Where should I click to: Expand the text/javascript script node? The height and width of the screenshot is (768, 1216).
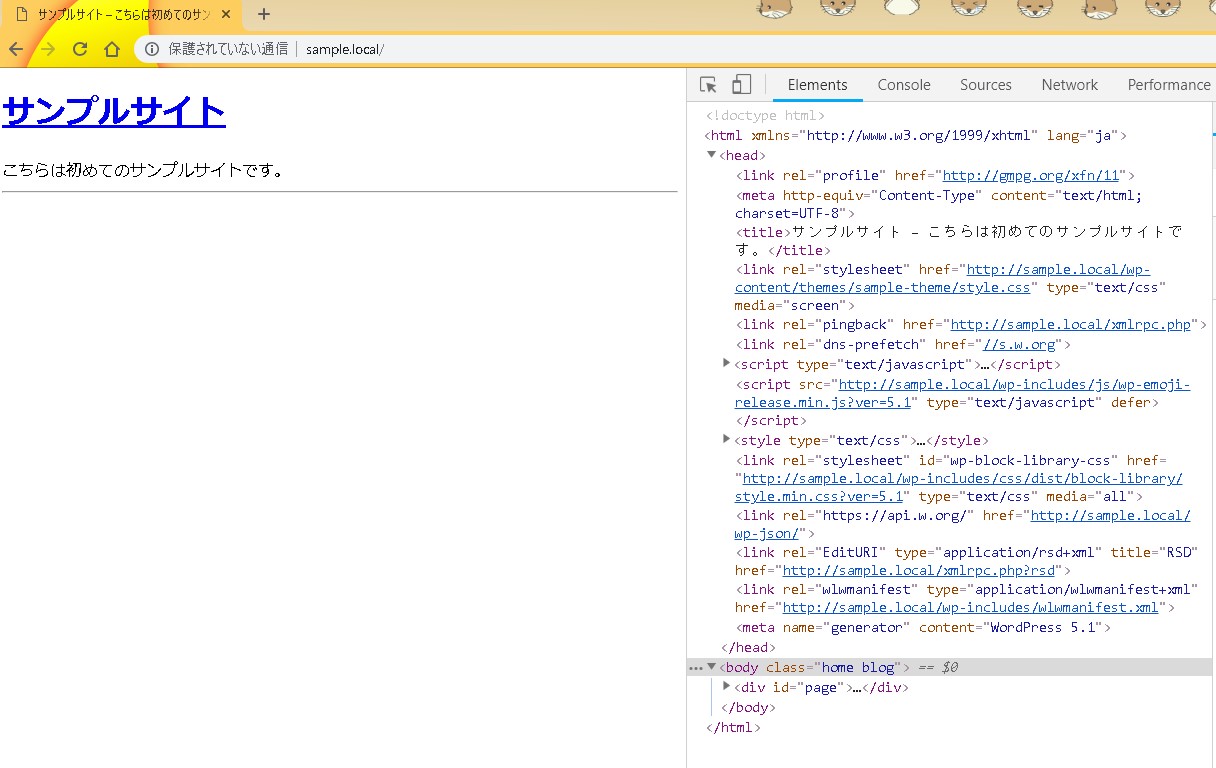(x=726, y=363)
